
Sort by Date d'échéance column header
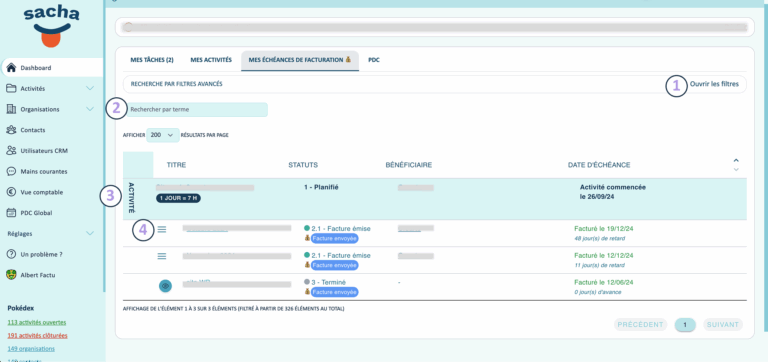pyautogui.click(x=599, y=165)
